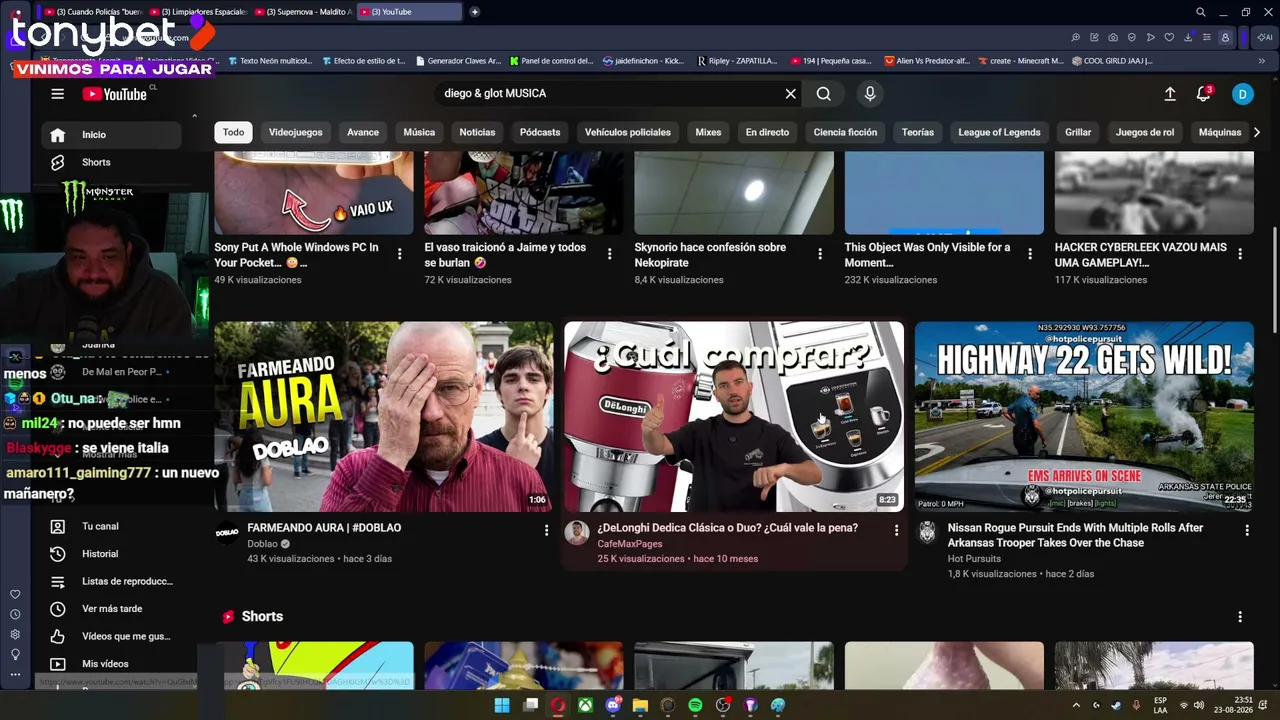
Task: Open the upload/create video button
Action: coord(1170,94)
